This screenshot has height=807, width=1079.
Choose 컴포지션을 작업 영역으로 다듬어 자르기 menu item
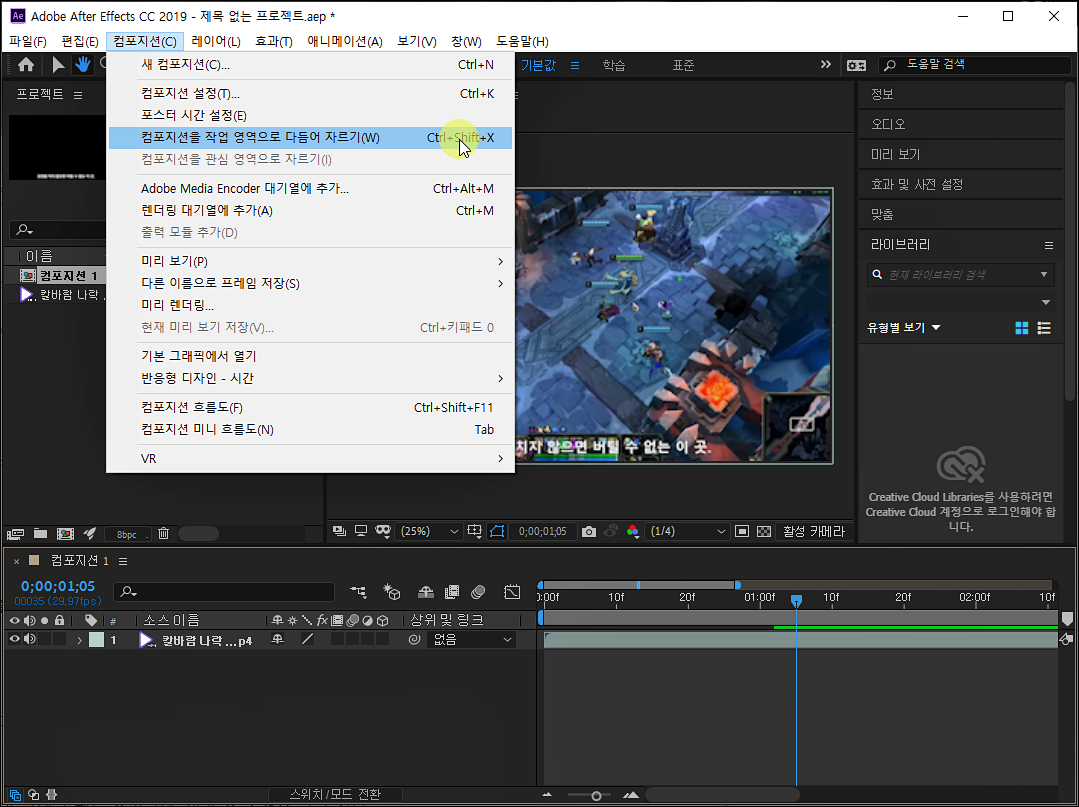(310, 138)
